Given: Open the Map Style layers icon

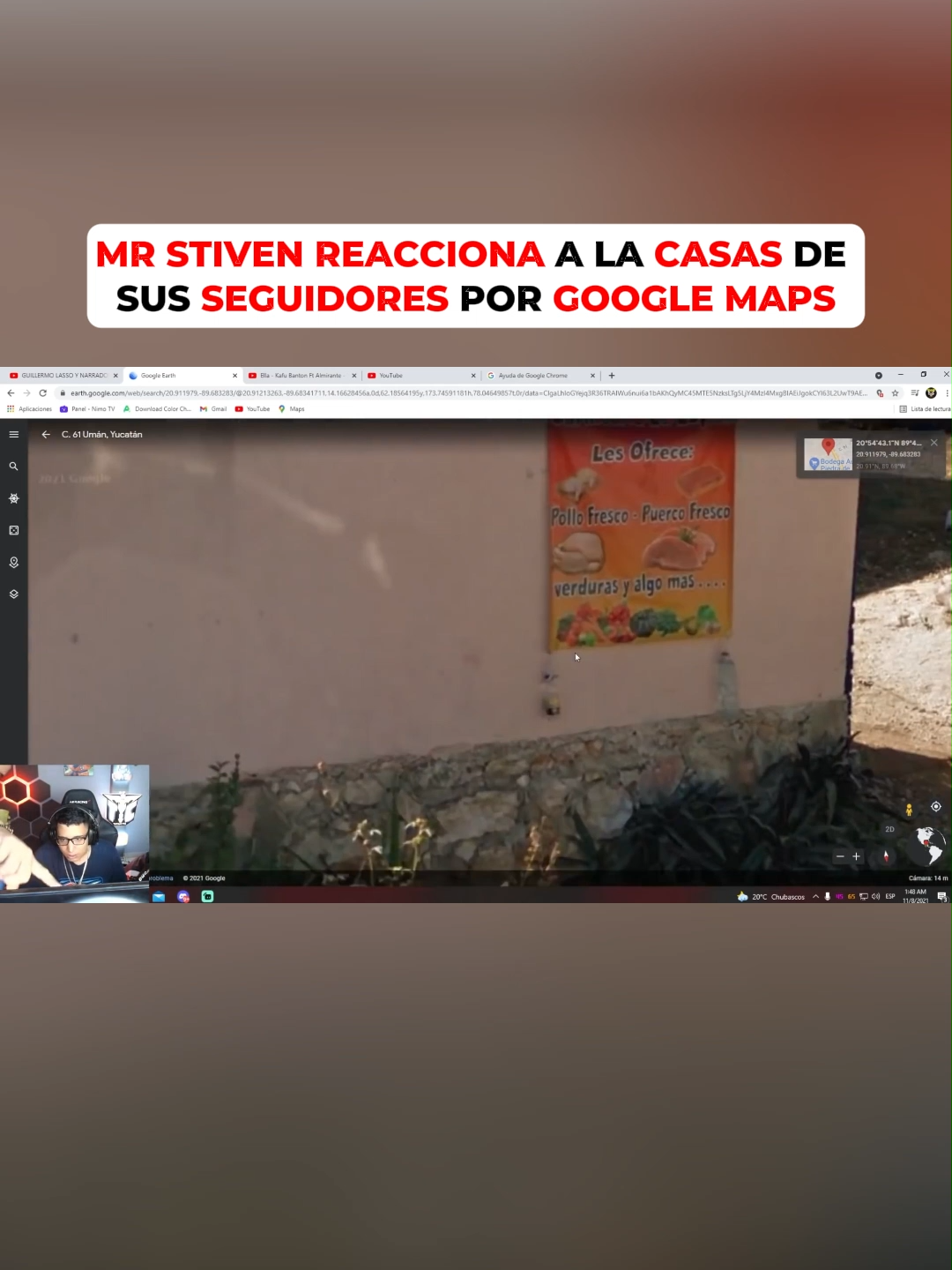Looking at the screenshot, I should tap(13, 593).
